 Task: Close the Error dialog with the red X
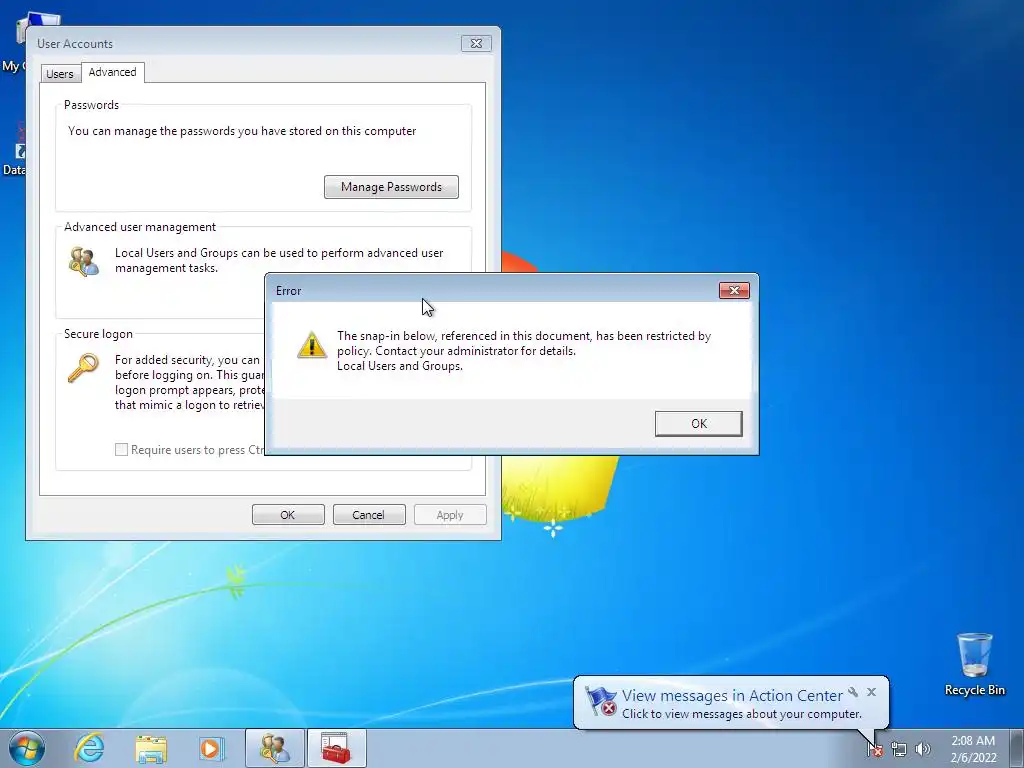[734, 291]
